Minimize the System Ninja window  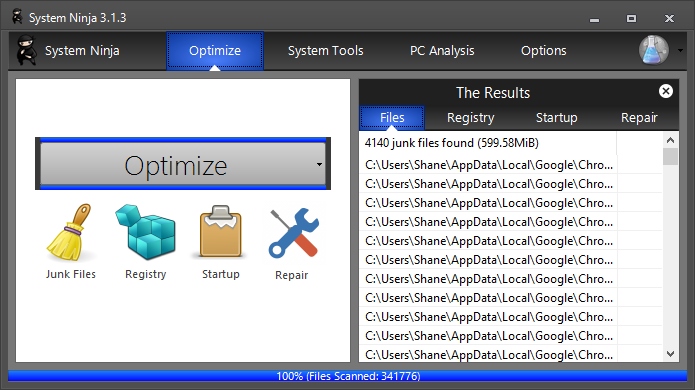[594, 19]
